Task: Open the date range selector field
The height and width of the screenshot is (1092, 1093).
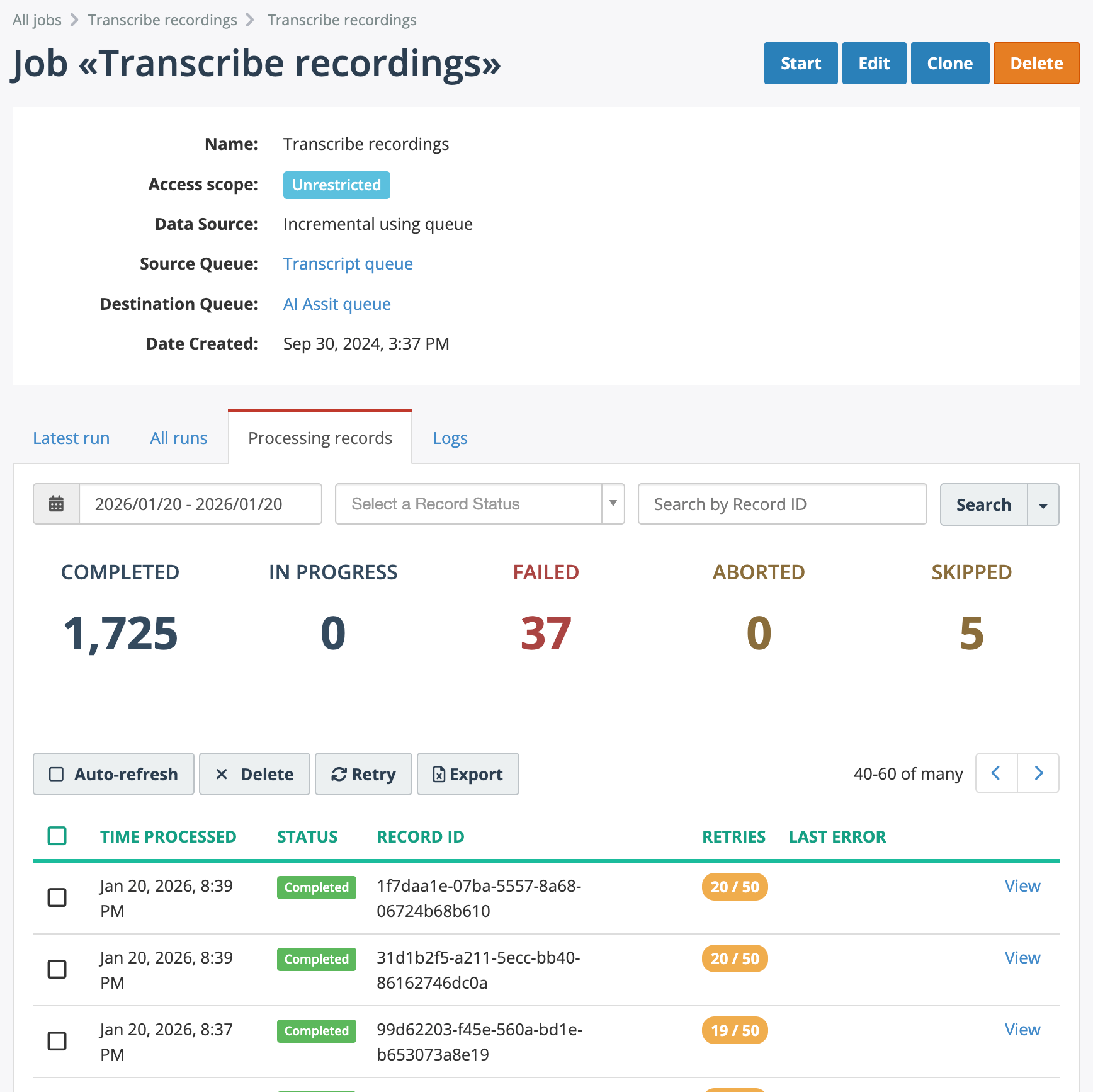Action: (x=200, y=504)
